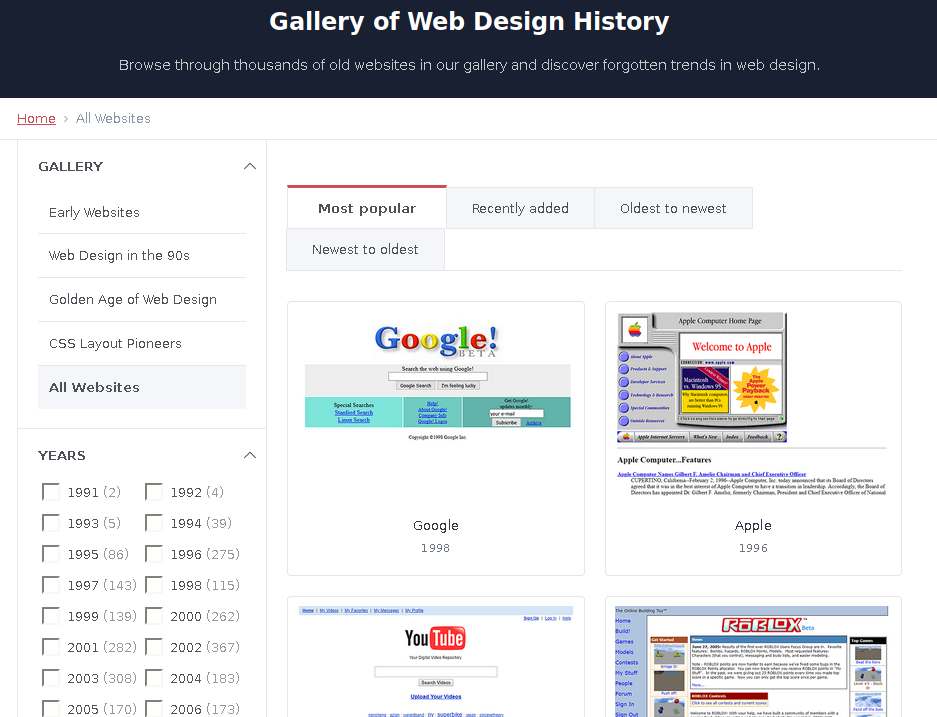Check the 1995 year filter
The height and width of the screenshot is (717, 937).
tap(51, 554)
